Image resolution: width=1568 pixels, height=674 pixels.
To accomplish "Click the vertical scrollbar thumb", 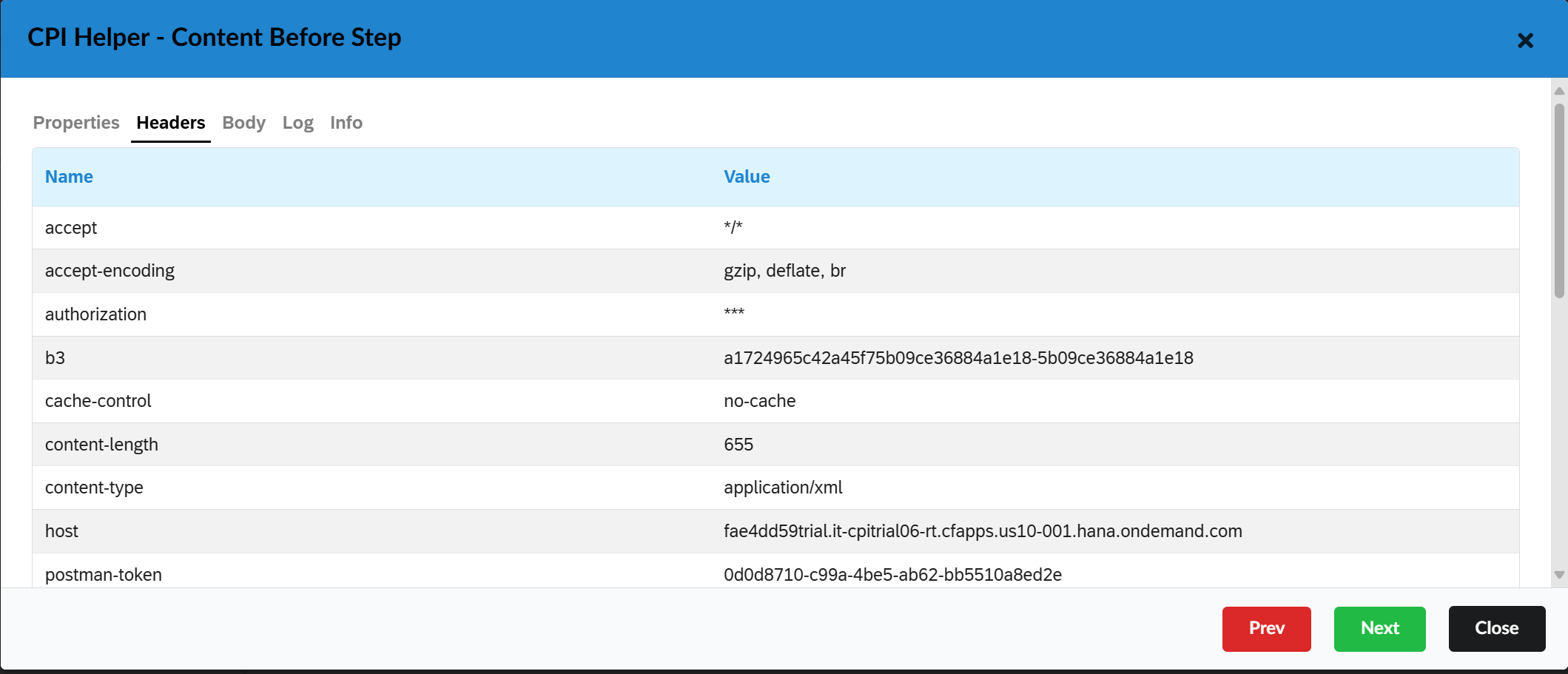I will 1559,200.
